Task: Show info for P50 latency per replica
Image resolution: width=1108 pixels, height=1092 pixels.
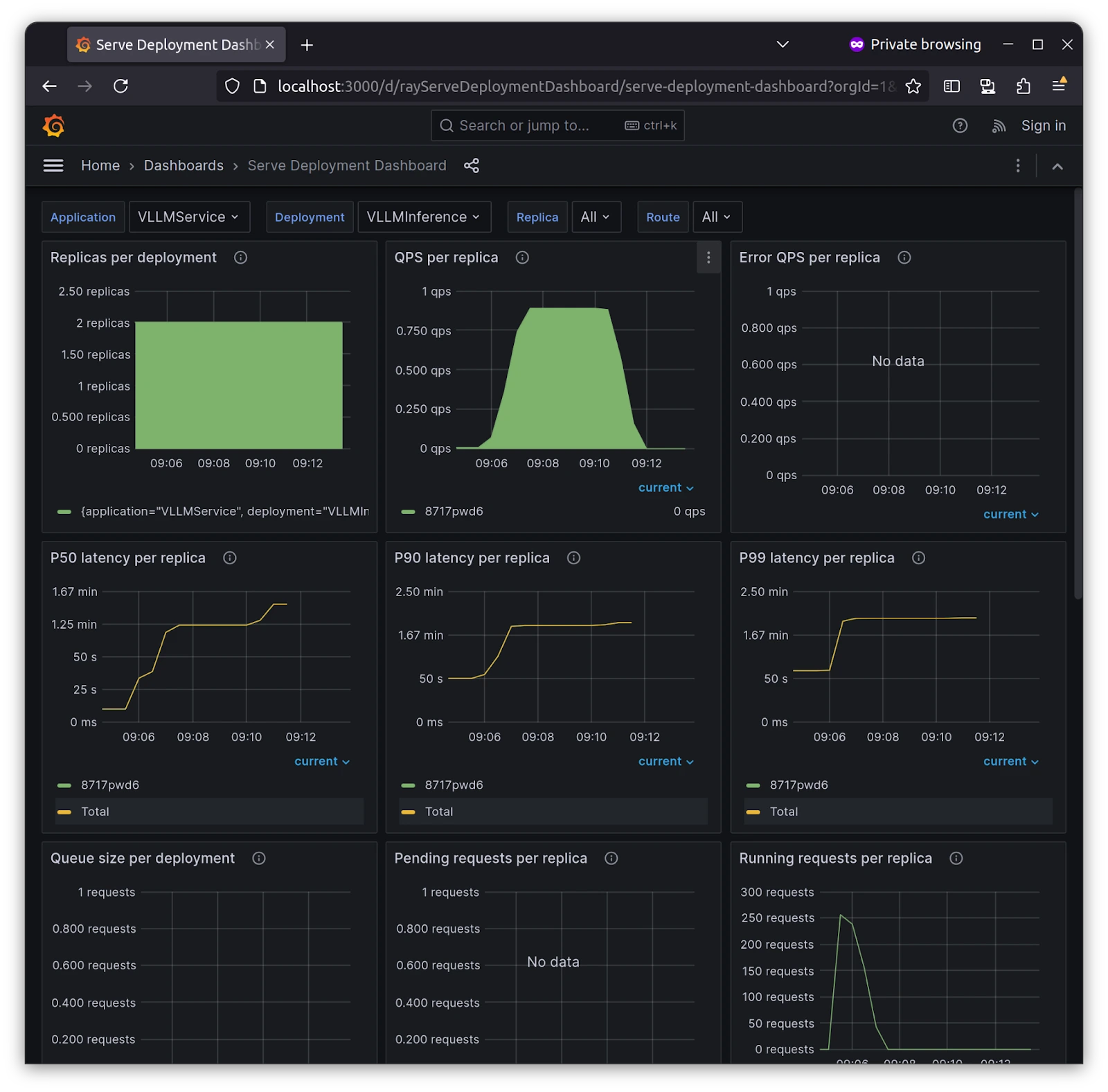Action: pos(229,558)
